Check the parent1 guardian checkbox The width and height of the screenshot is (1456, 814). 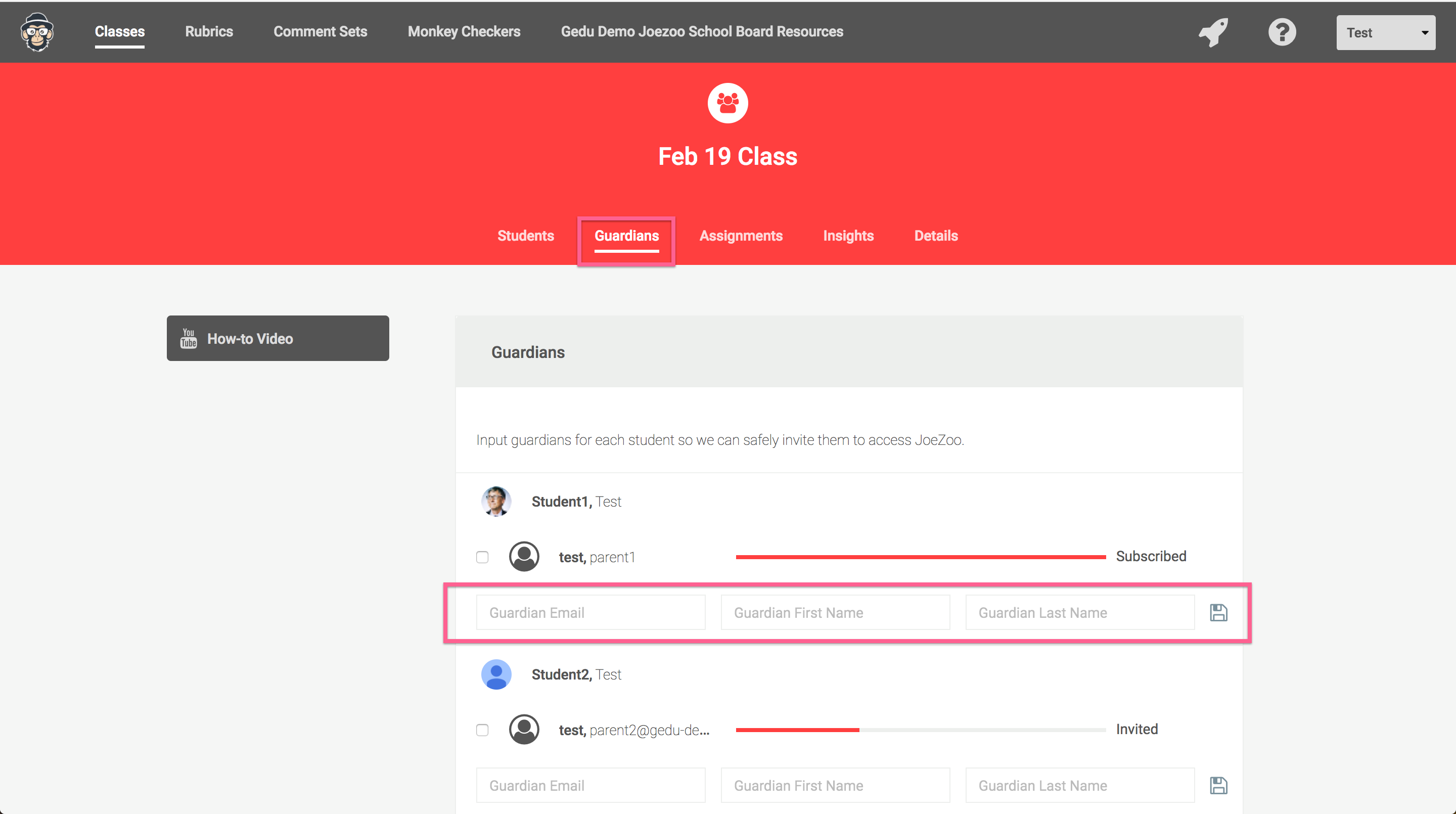[x=482, y=557]
